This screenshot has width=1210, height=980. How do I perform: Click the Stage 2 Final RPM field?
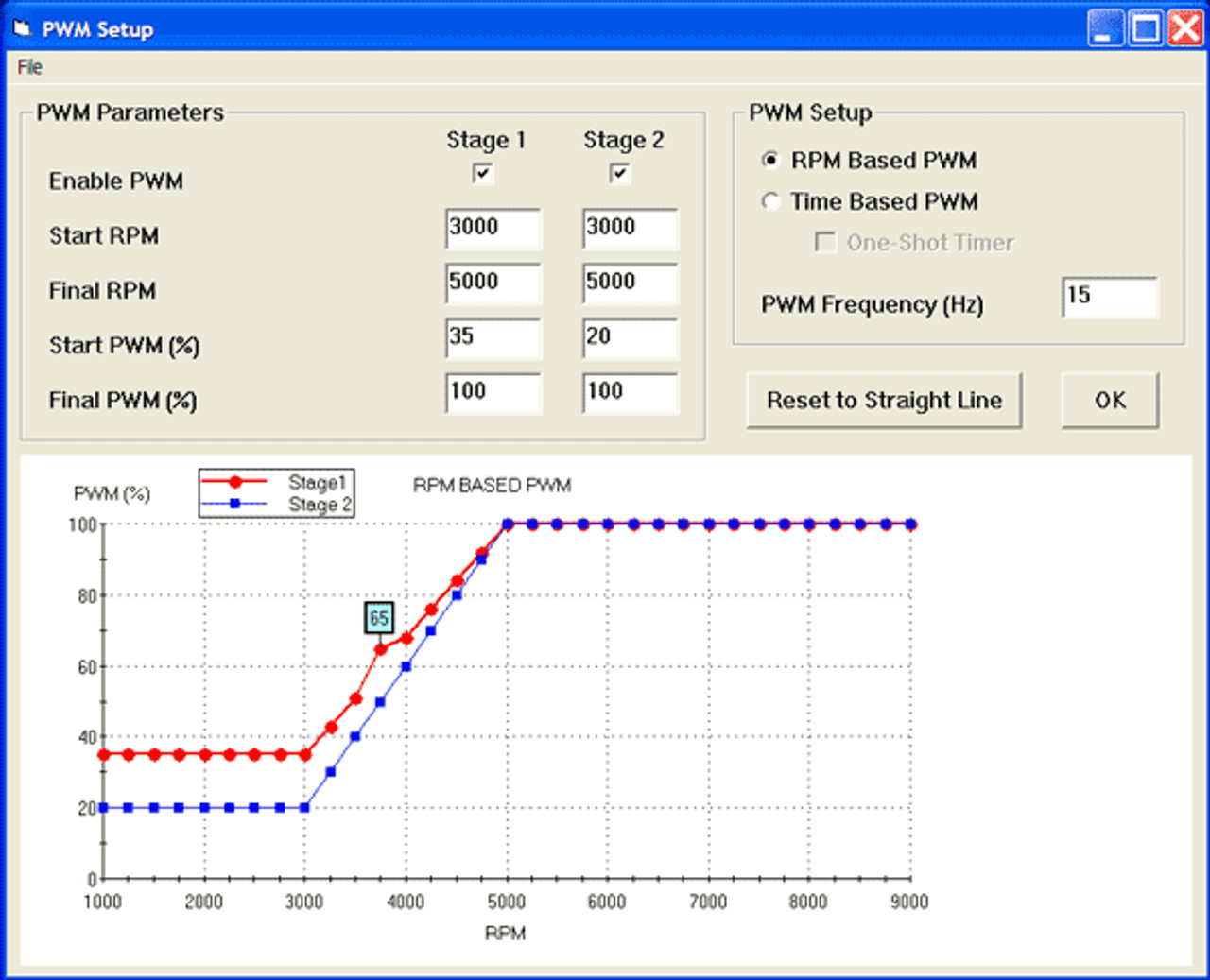coord(630,284)
